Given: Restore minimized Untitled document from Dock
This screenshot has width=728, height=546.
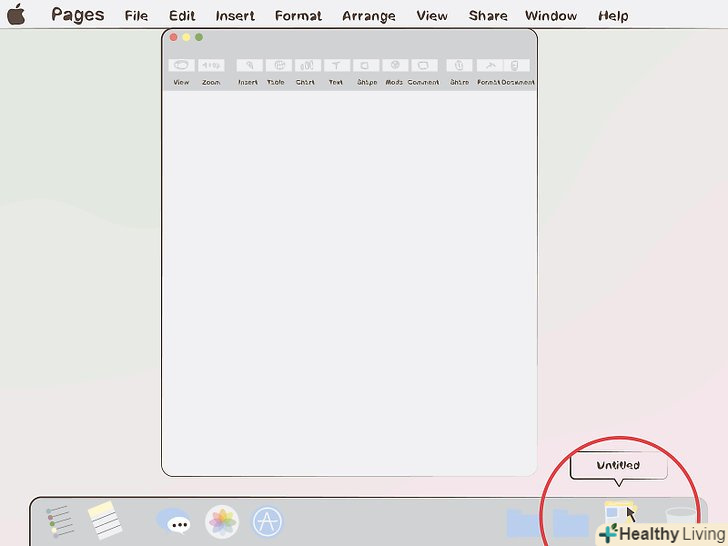Looking at the screenshot, I should (x=620, y=514).
